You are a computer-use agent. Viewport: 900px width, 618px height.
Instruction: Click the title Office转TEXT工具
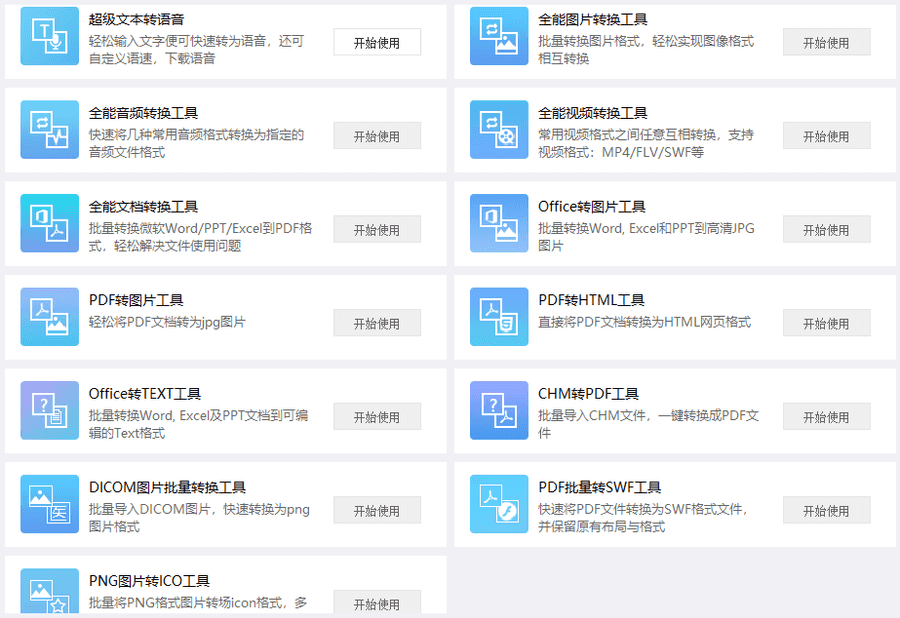point(145,394)
